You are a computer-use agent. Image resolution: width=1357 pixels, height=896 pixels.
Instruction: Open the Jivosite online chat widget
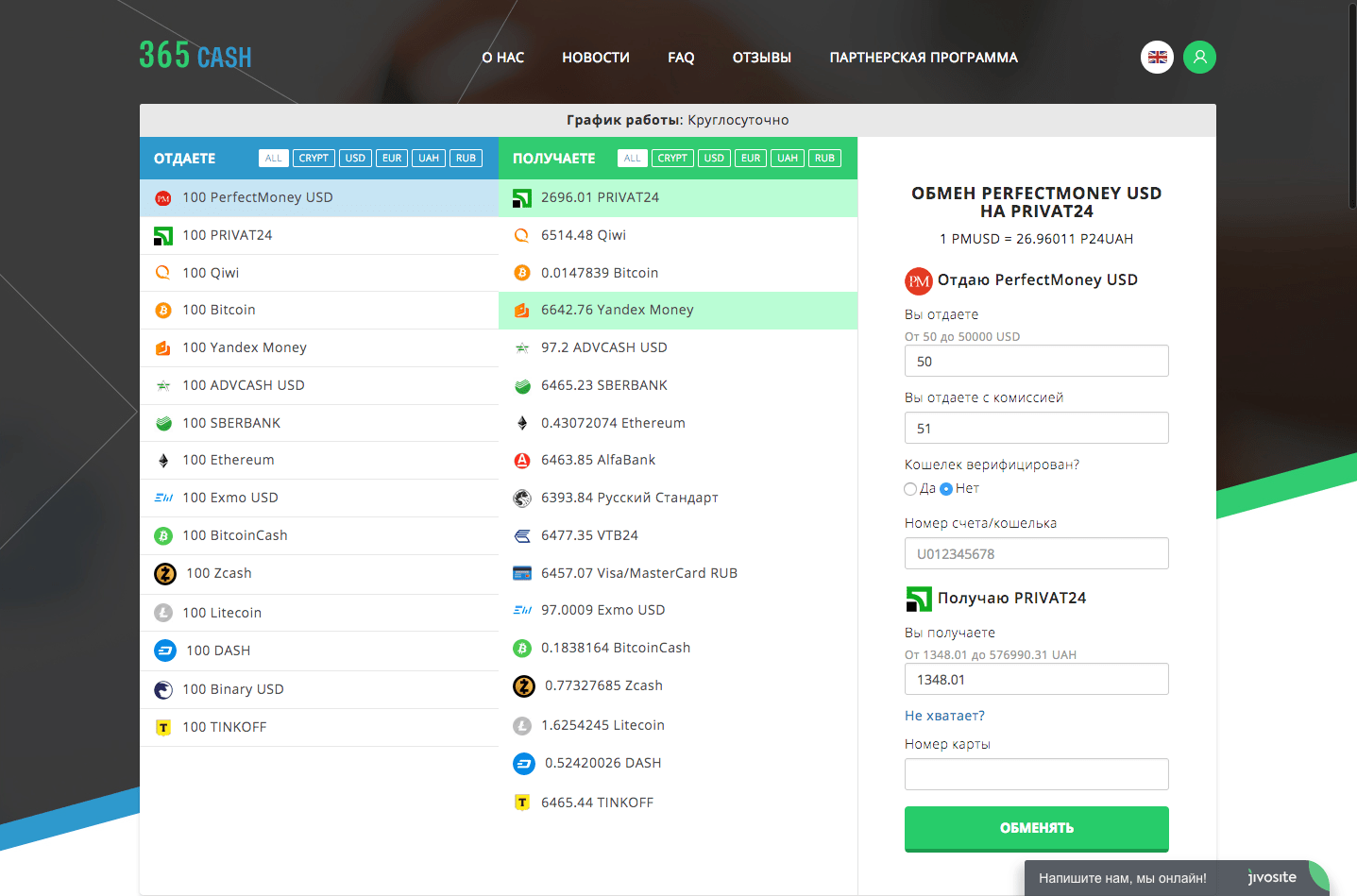point(1177,878)
